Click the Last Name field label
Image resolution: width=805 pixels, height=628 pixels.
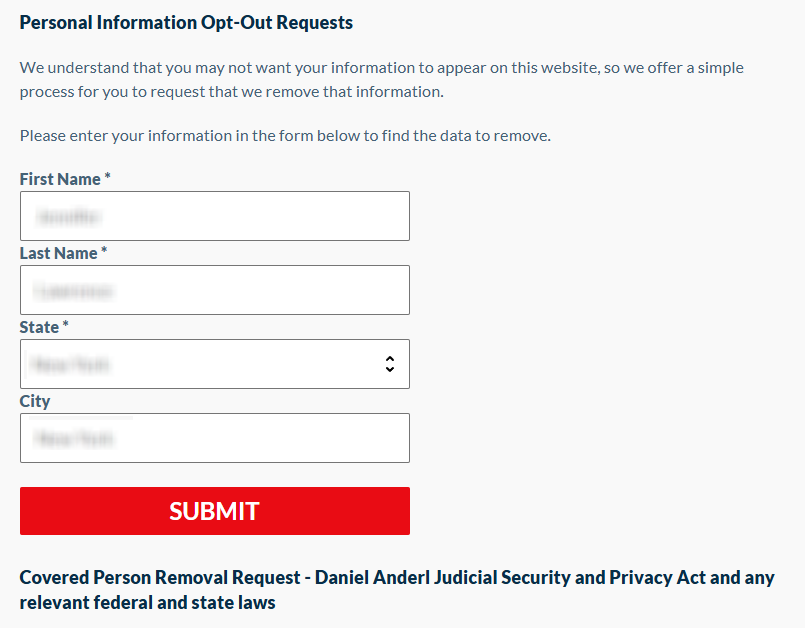(58, 253)
